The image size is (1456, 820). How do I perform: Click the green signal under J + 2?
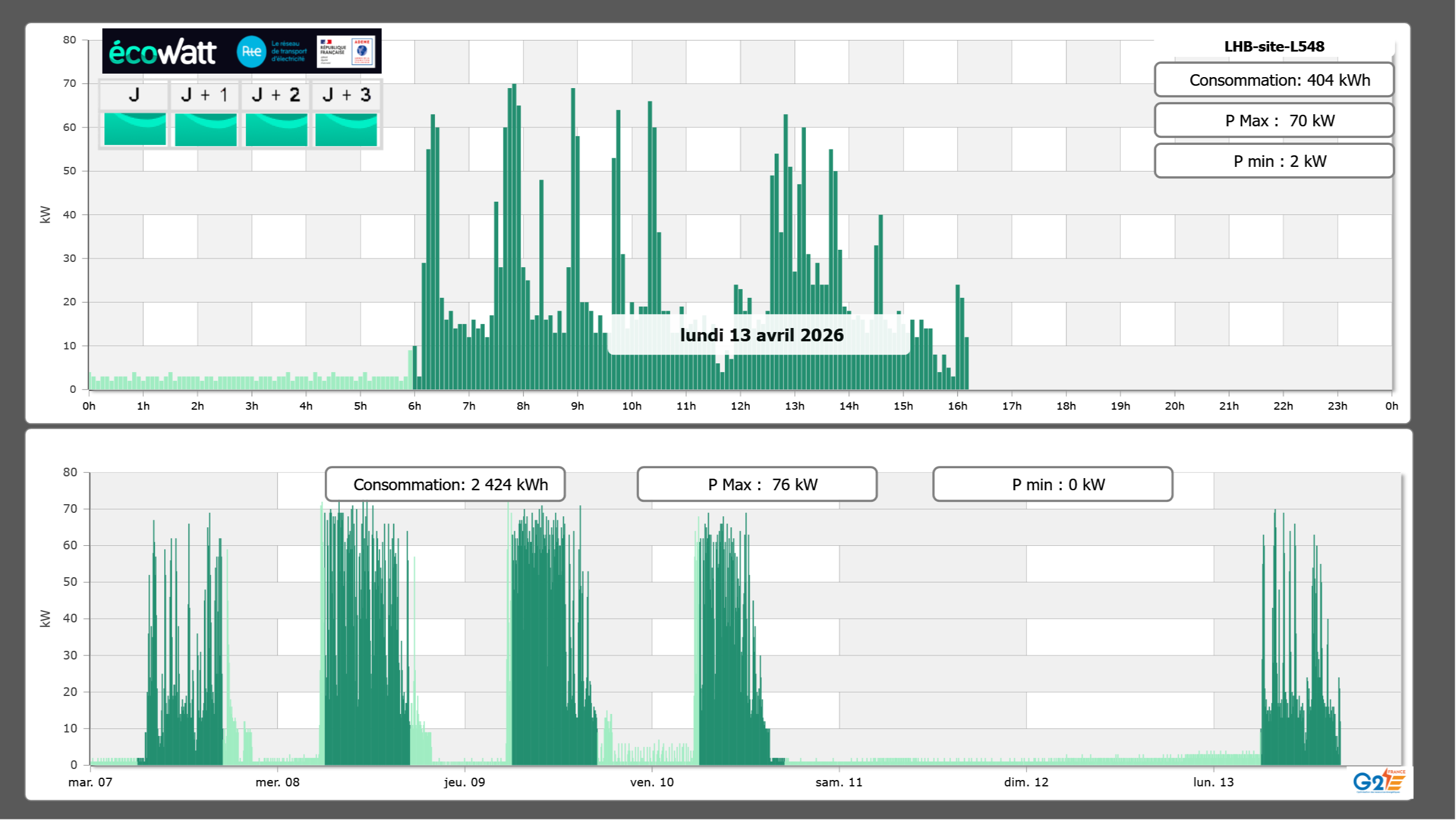click(x=276, y=129)
